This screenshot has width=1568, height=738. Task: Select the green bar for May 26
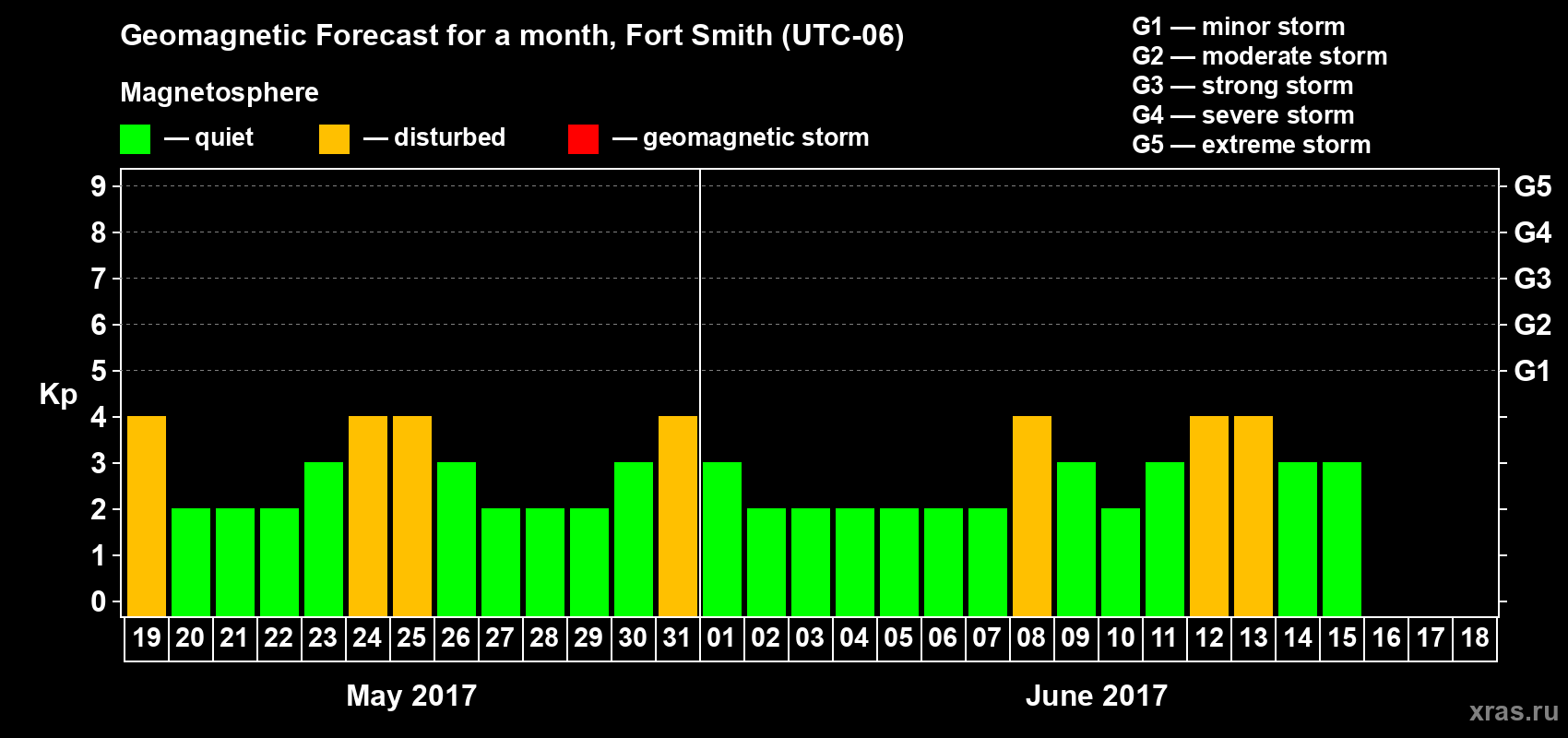click(x=457, y=540)
